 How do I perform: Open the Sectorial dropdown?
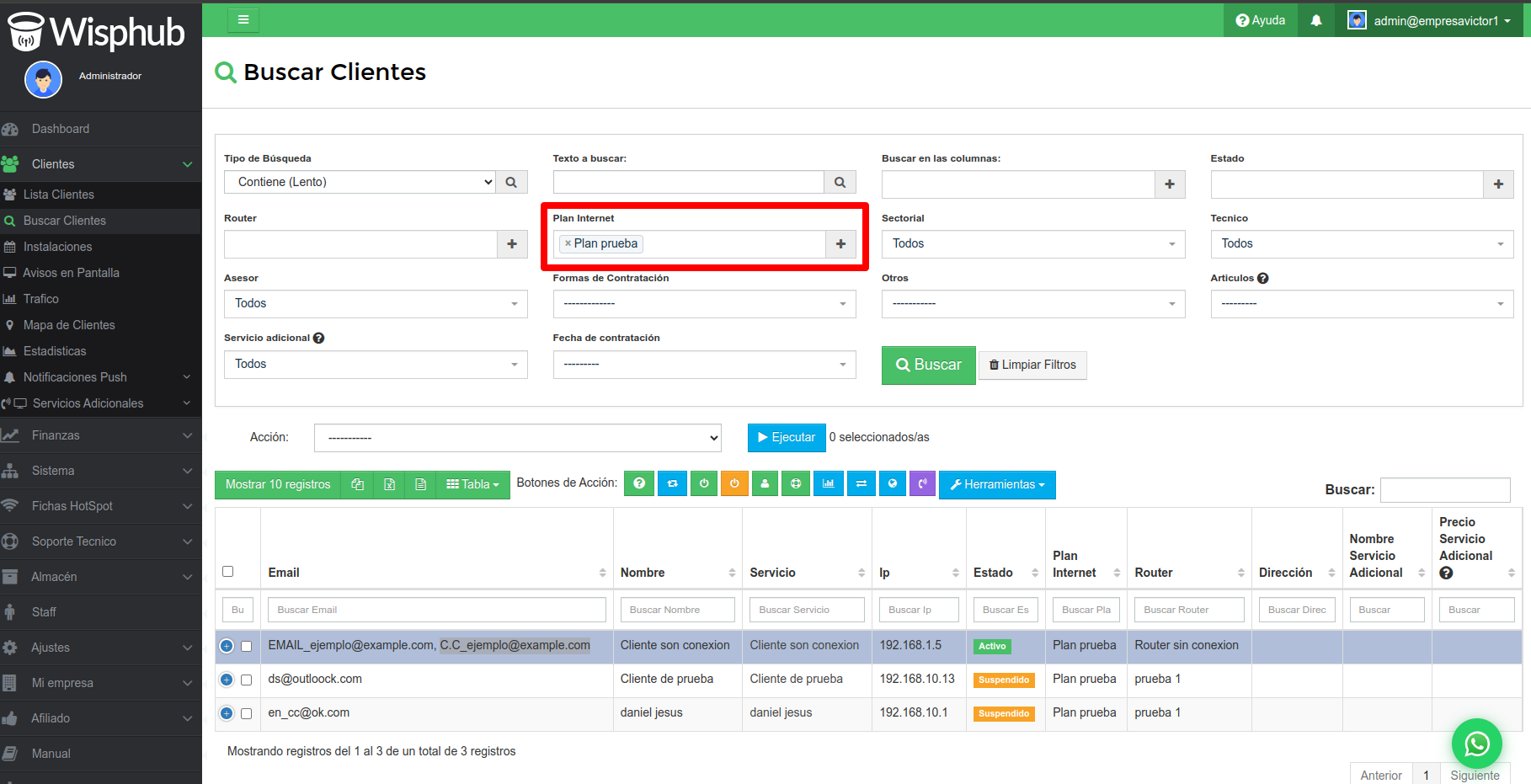point(1032,244)
